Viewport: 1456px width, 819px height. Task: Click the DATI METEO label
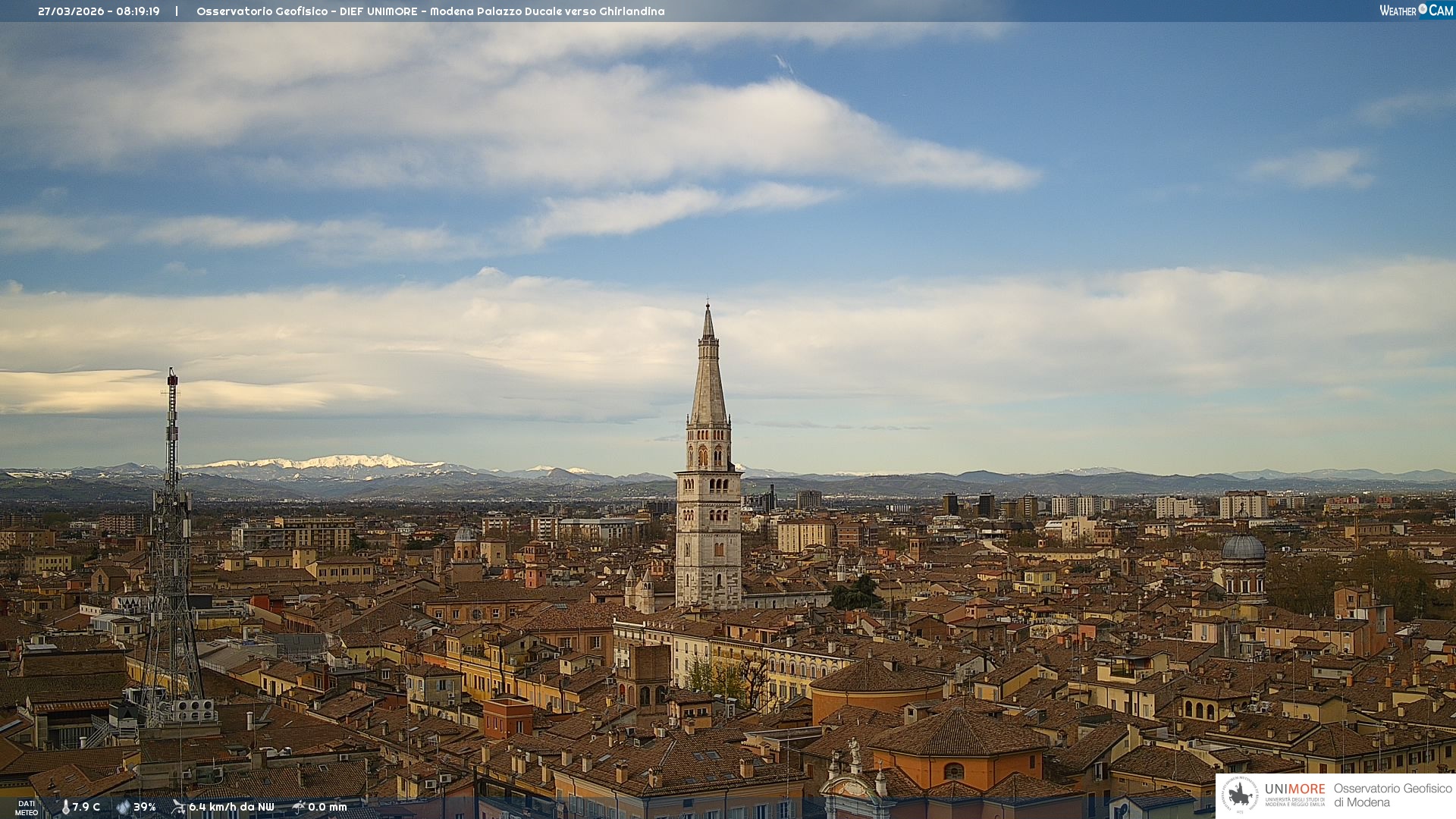tap(27, 808)
